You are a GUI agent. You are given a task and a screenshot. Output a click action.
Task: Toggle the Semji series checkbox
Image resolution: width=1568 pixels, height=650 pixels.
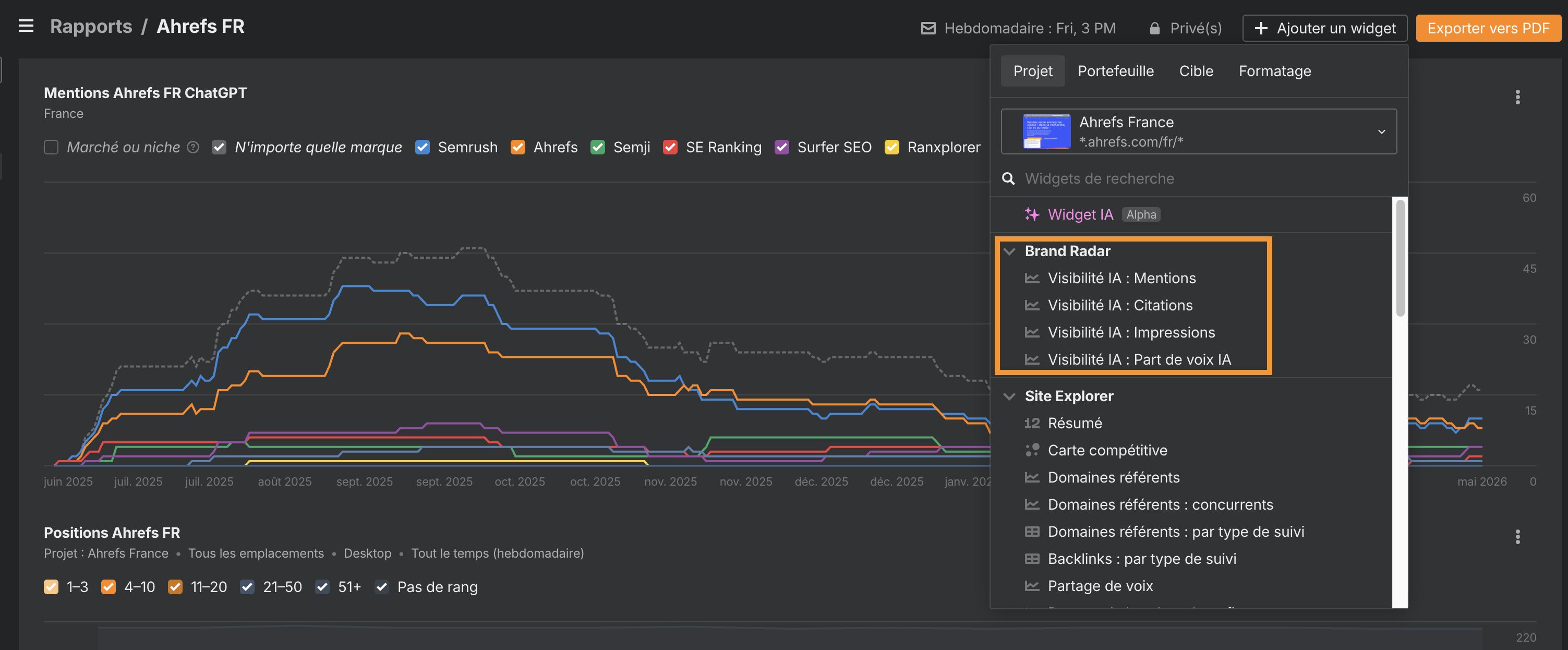(598, 147)
